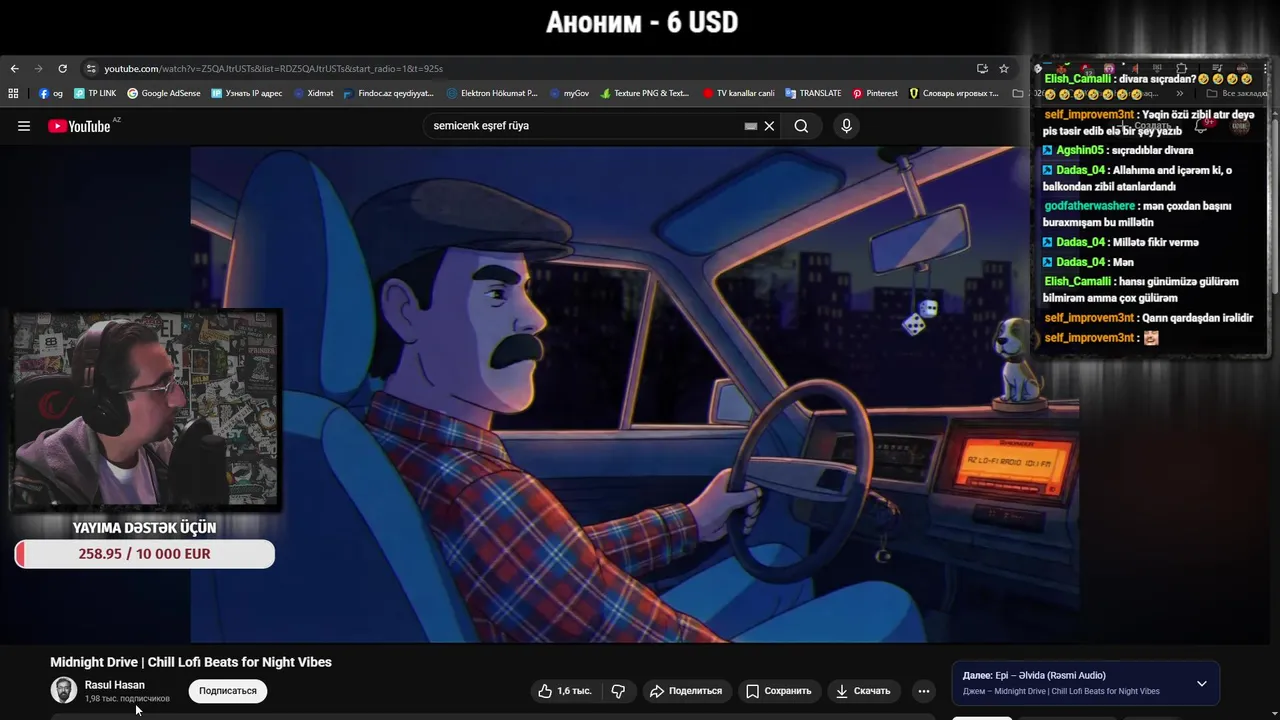Screen dimensions: 1280x720
Task: Open the Elektron Hökumət bookmark
Action: click(492, 93)
